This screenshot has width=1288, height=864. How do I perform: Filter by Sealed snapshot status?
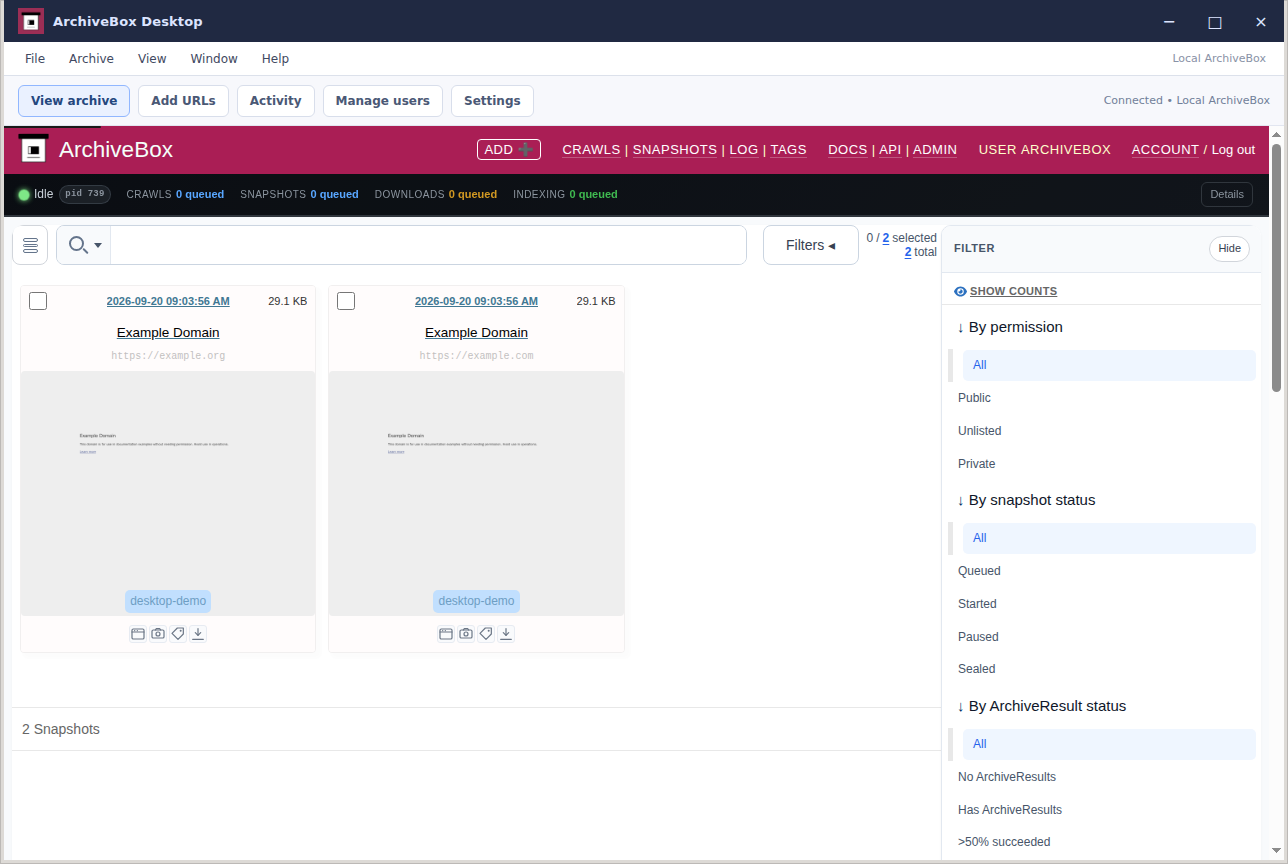(977, 669)
